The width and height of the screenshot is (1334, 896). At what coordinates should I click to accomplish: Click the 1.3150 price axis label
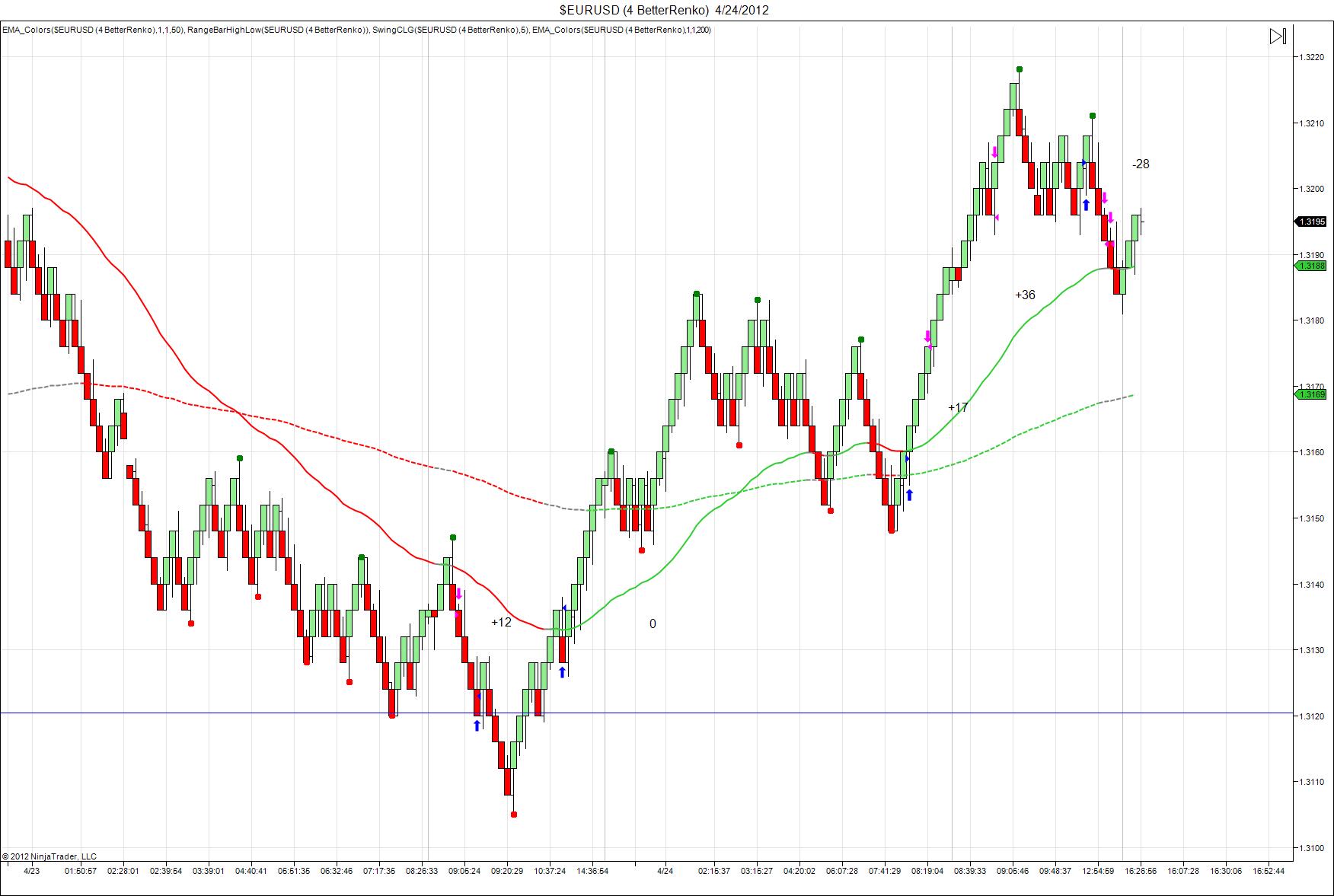[1311, 518]
